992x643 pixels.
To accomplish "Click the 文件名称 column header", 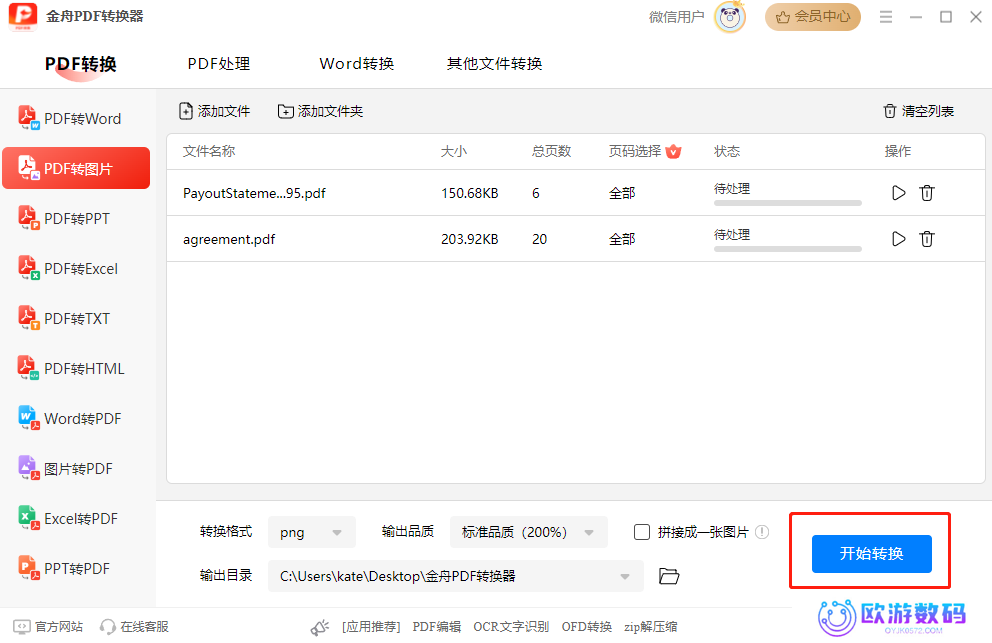I will pyautogui.click(x=209, y=151).
